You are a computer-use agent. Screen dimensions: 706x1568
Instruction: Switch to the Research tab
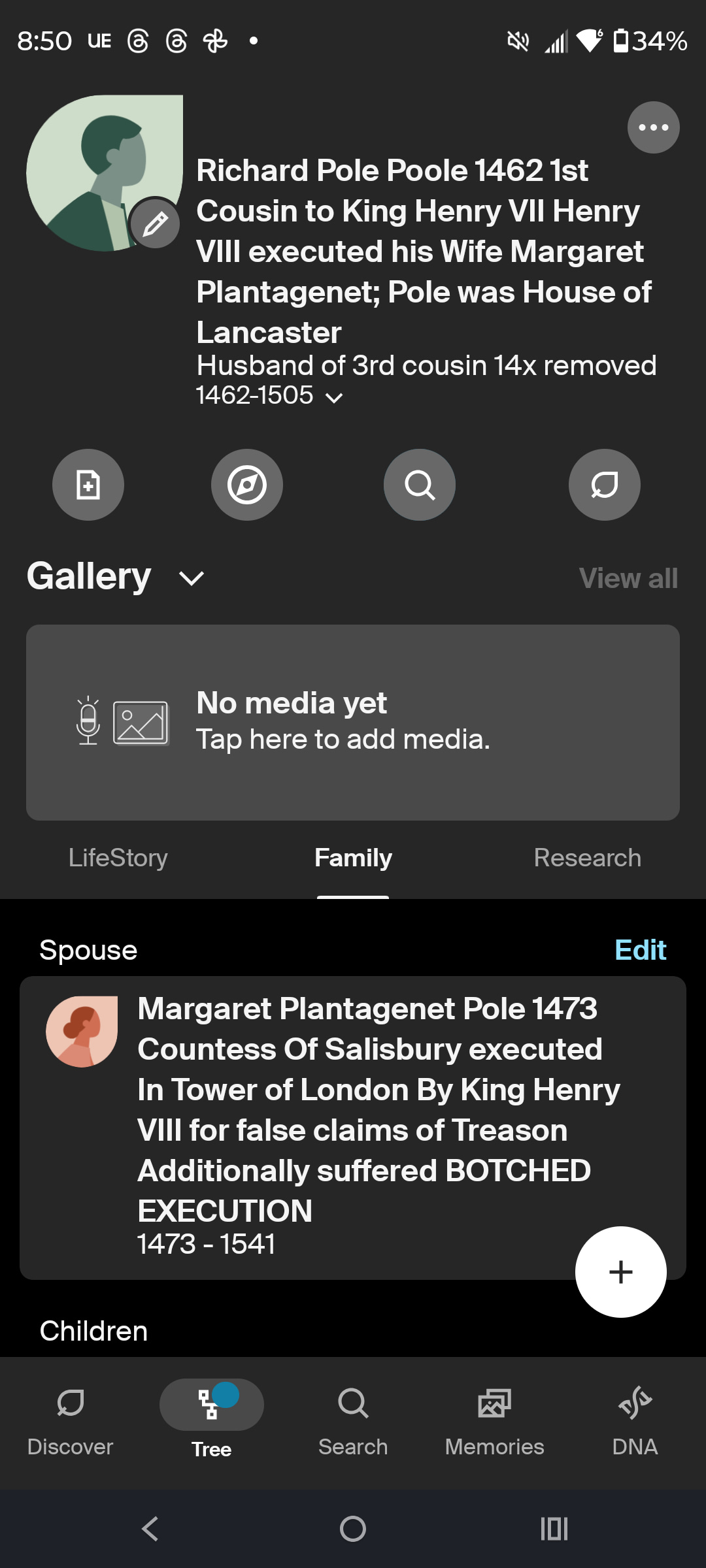[x=587, y=858]
